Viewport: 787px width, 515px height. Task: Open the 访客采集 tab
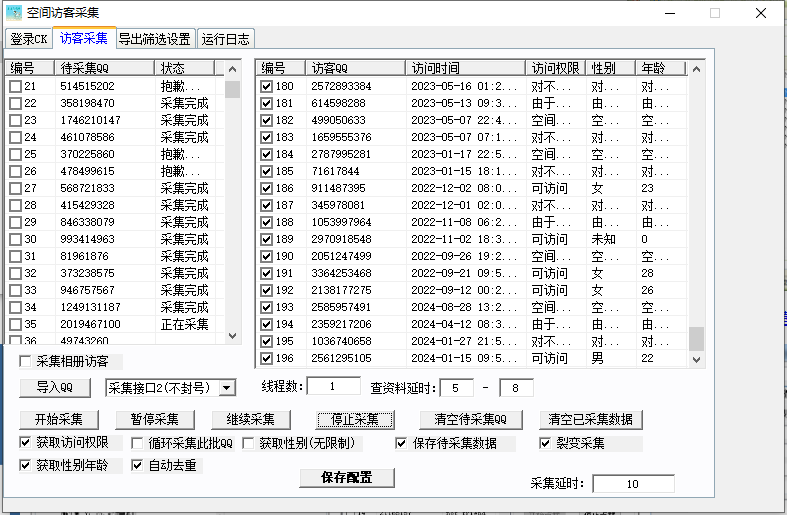click(84, 38)
